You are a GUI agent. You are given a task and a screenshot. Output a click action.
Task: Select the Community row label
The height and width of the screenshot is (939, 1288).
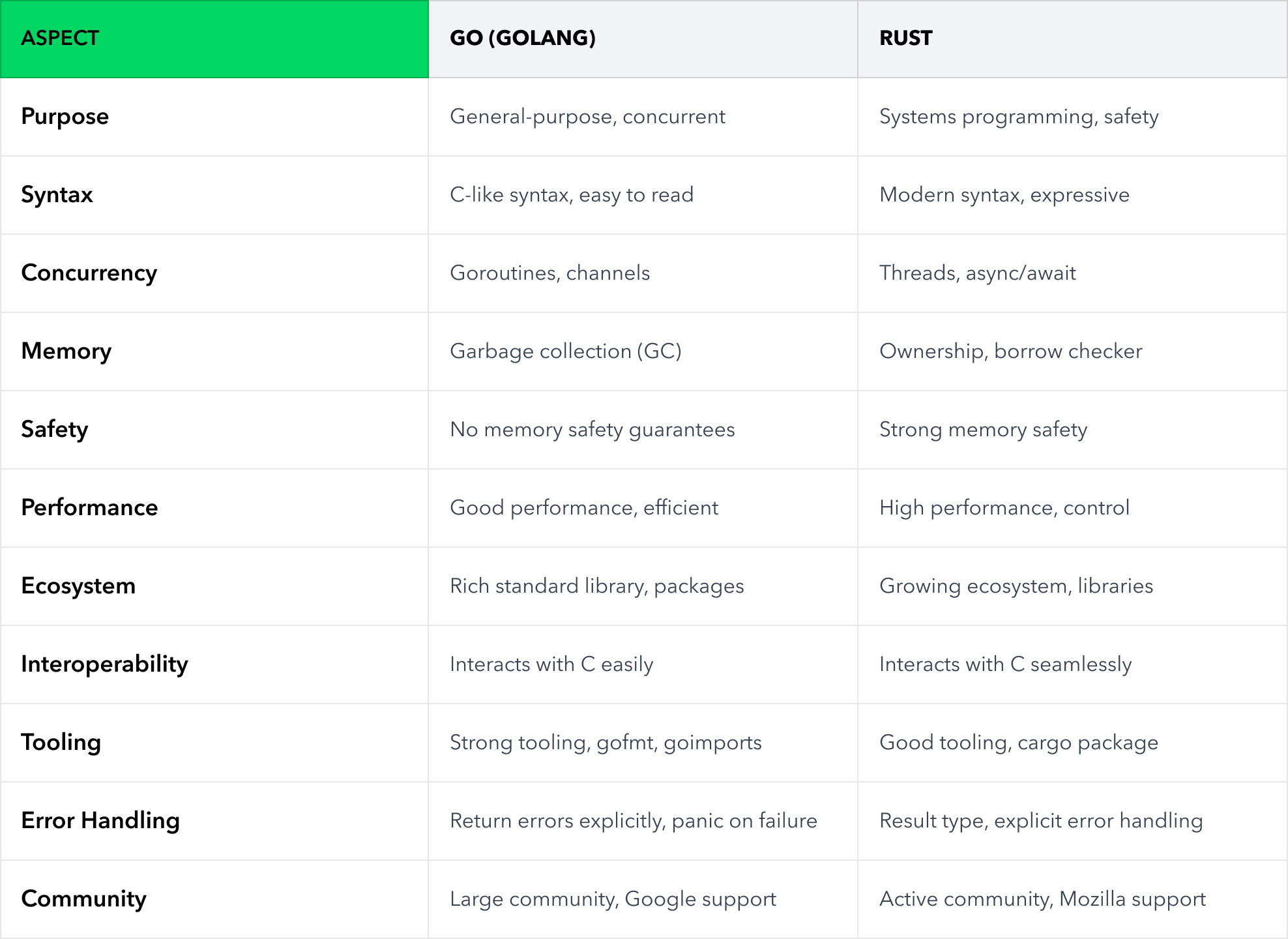pyautogui.click(x=83, y=899)
